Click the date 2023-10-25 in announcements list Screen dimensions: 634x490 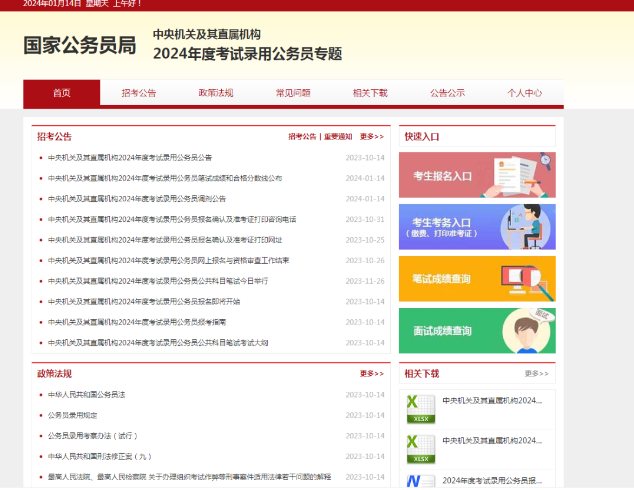(x=365, y=240)
